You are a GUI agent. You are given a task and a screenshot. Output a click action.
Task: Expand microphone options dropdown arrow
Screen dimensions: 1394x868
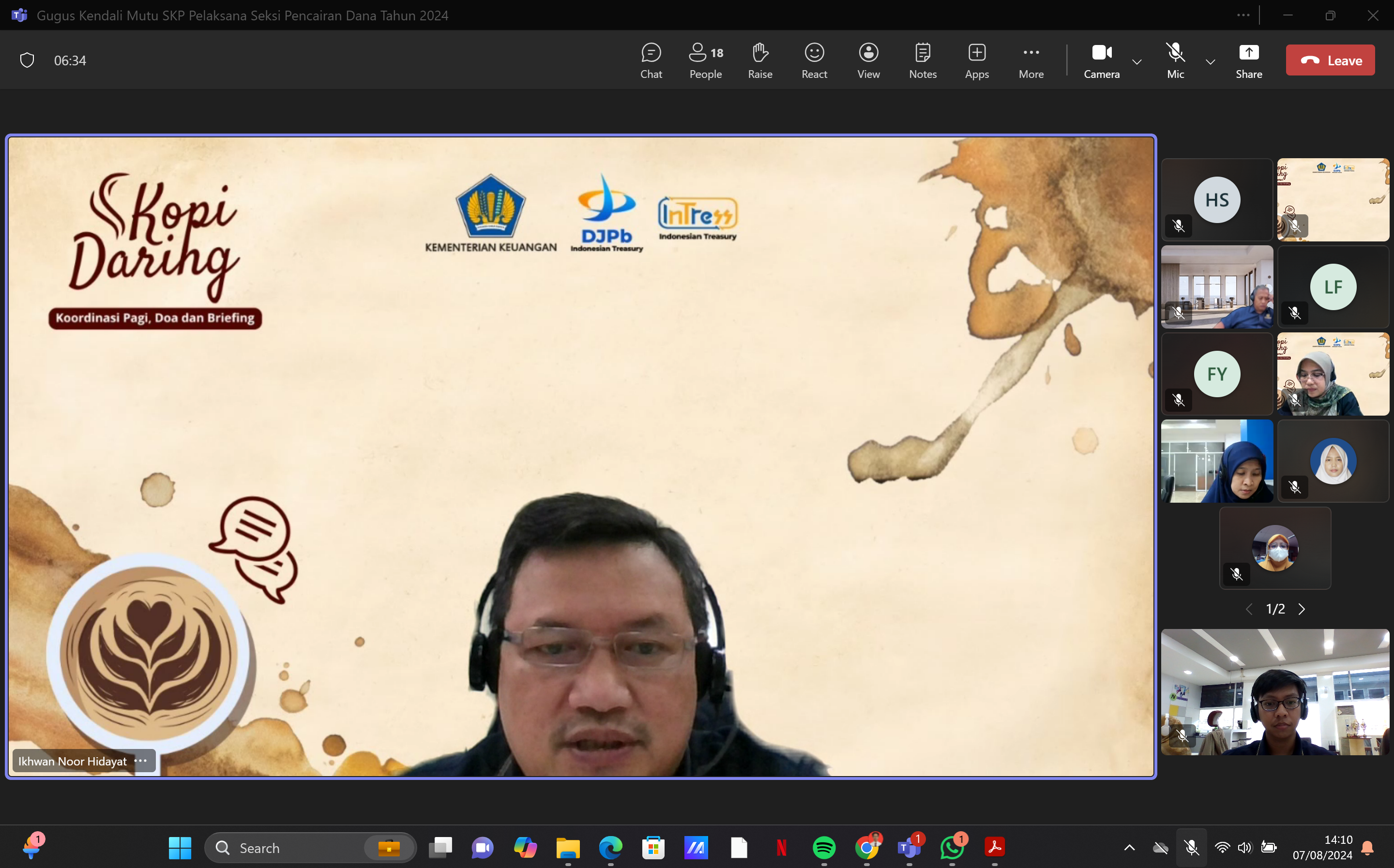(x=1210, y=61)
